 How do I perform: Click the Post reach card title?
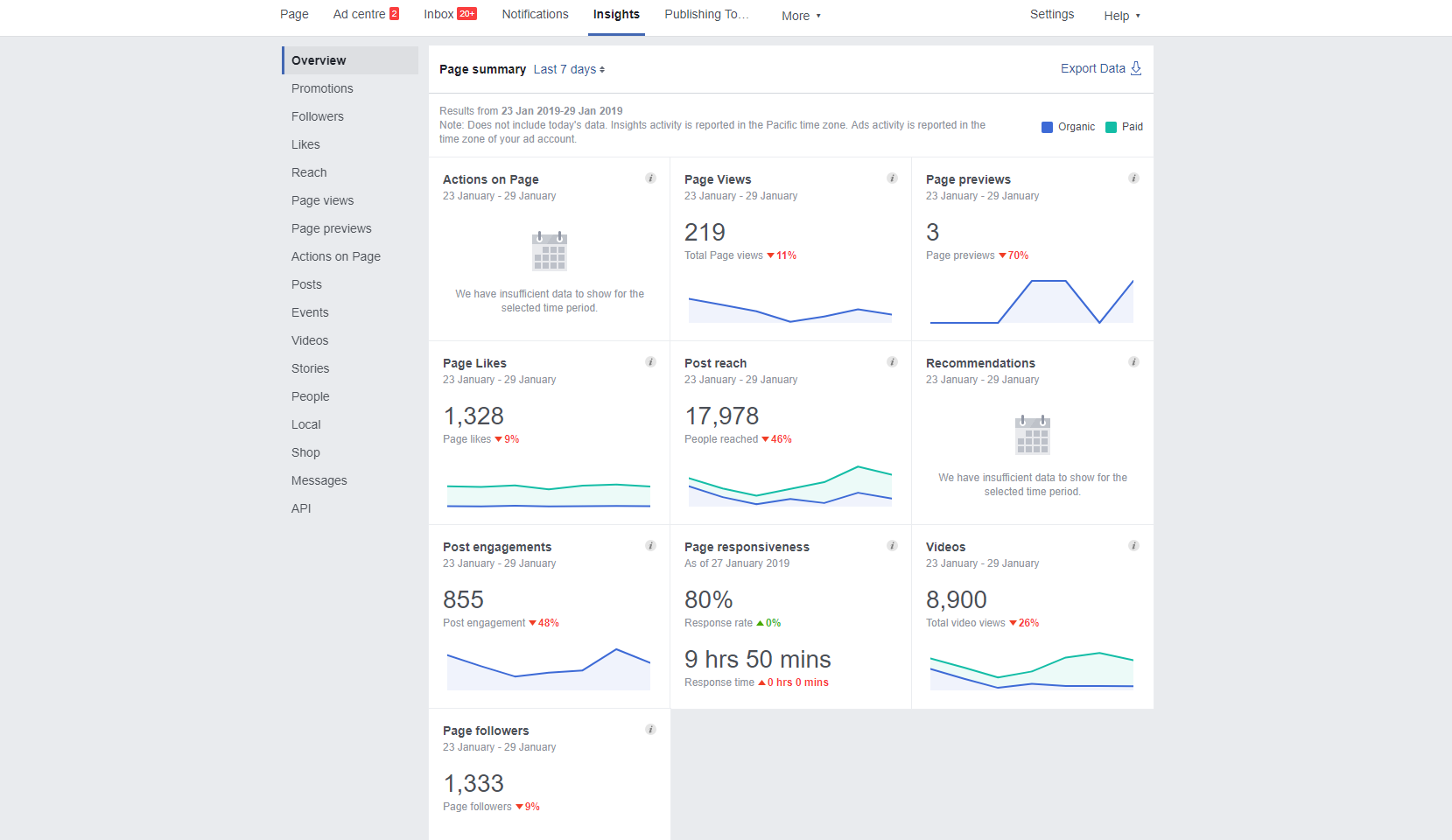tap(715, 363)
